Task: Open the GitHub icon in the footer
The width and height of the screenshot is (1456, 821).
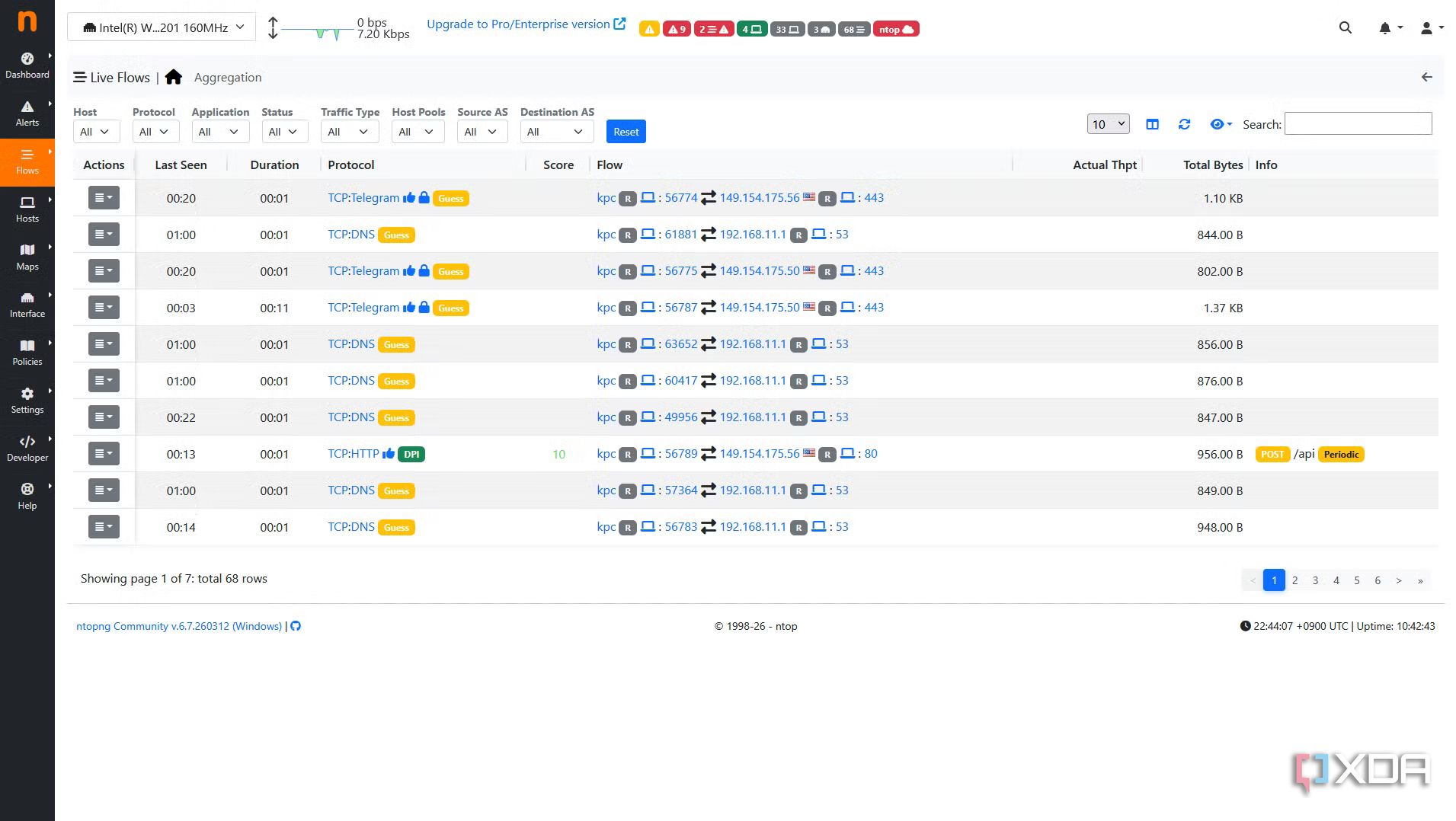Action: coord(296,626)
